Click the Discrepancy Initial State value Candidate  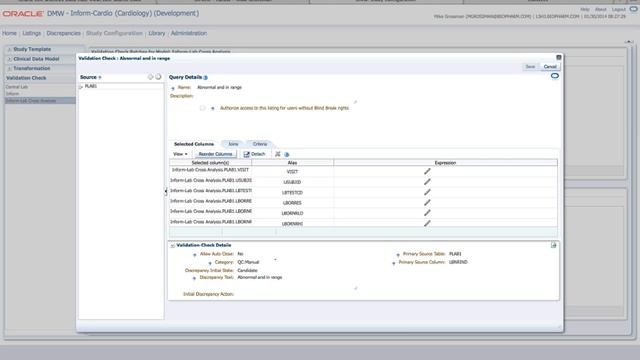click(x=247, y=271)
